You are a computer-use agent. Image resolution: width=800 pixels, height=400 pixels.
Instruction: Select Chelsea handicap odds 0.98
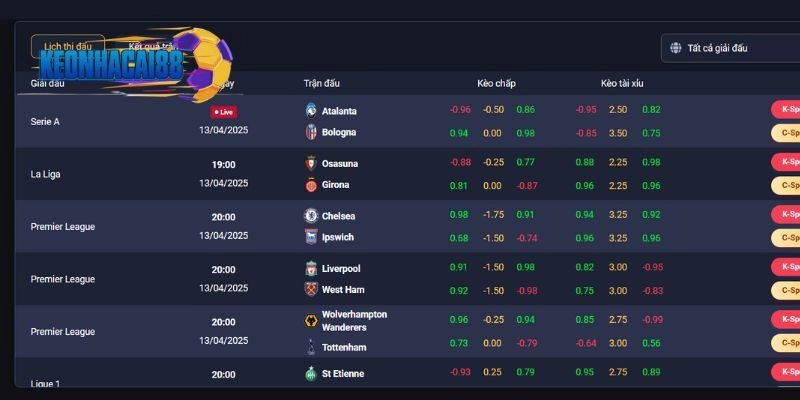[x=459, y=215]
